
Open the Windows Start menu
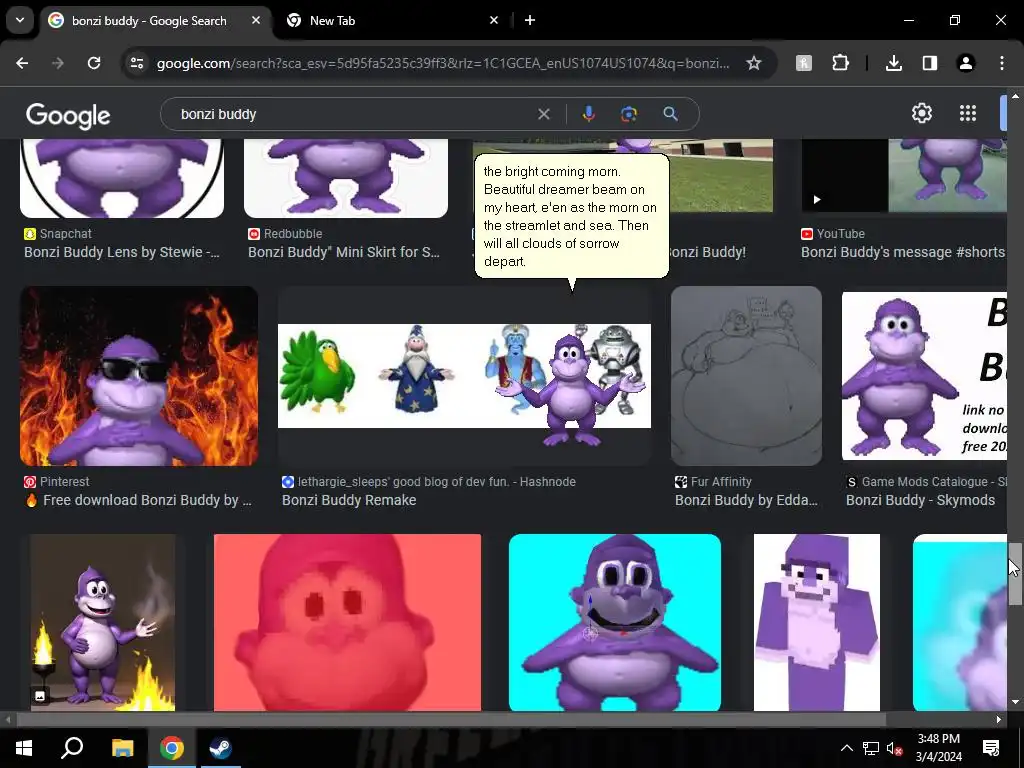coord(24,748)
